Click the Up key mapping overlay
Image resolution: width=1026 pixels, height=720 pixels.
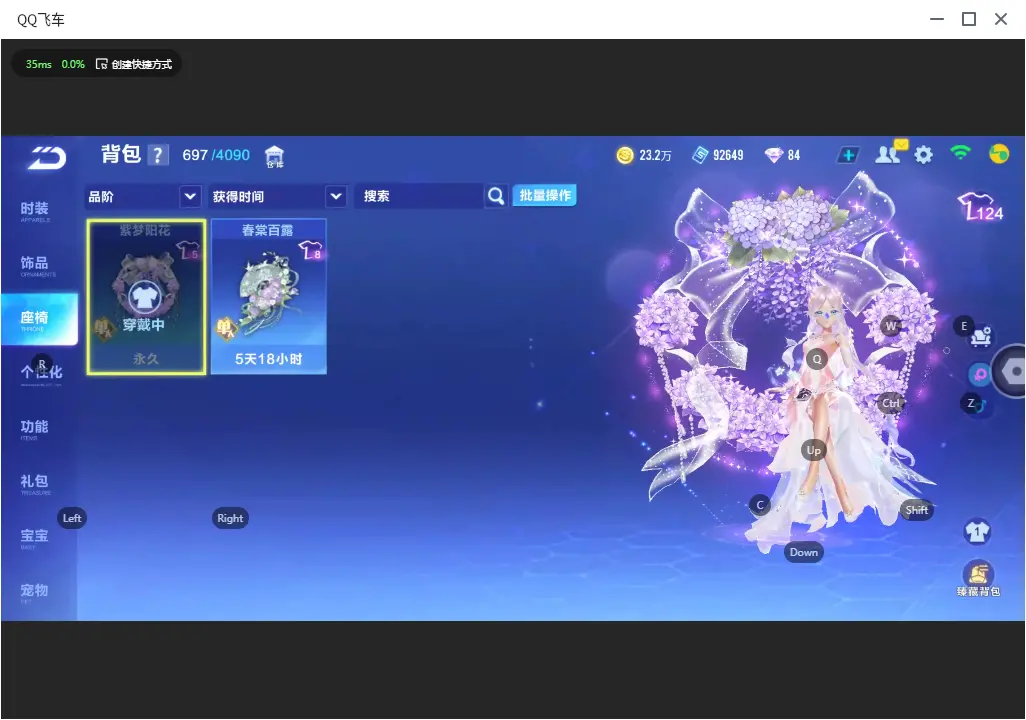(813, 450)
